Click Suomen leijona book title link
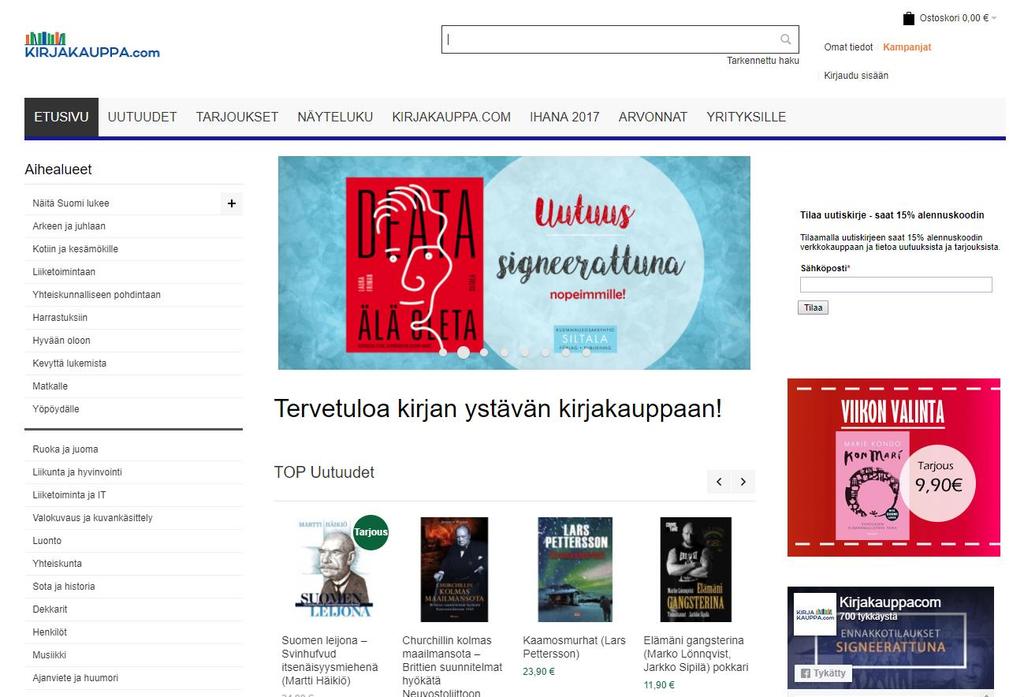1024x697 pixels. (x=330, y=660)
